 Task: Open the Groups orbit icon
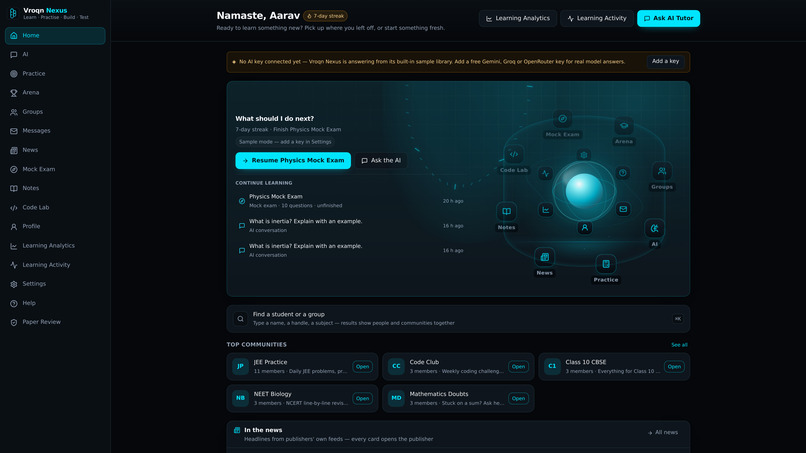pyautogui.click(x=662, y=171)
